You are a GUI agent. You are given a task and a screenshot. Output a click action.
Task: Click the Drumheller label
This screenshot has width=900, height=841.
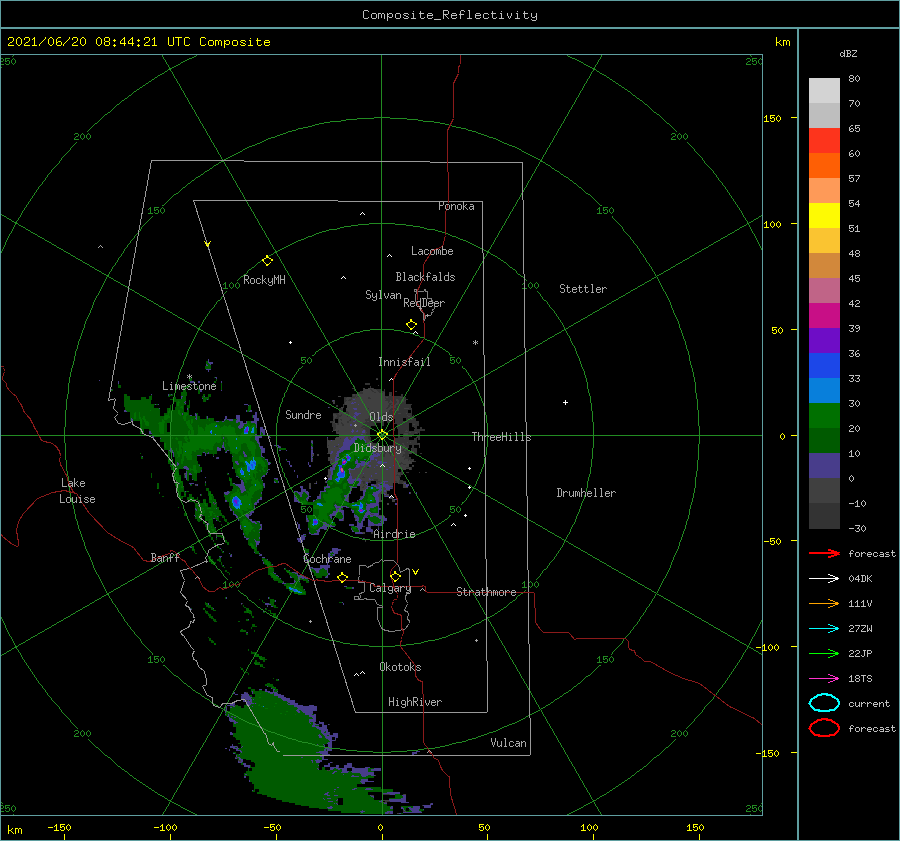pyautogui.click(x=586, y=493)
